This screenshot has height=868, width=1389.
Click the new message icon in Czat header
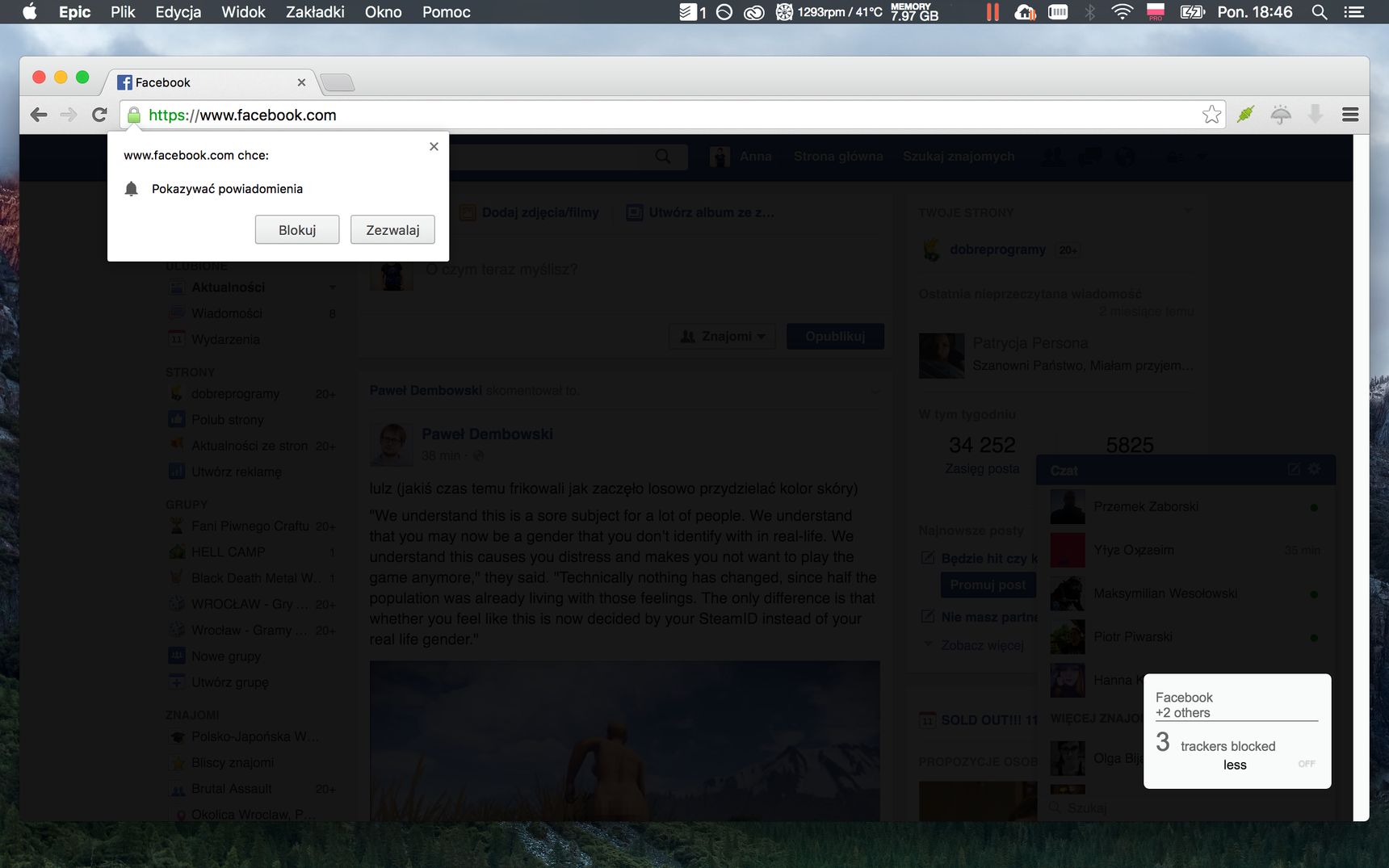(x=1294, y=469)
